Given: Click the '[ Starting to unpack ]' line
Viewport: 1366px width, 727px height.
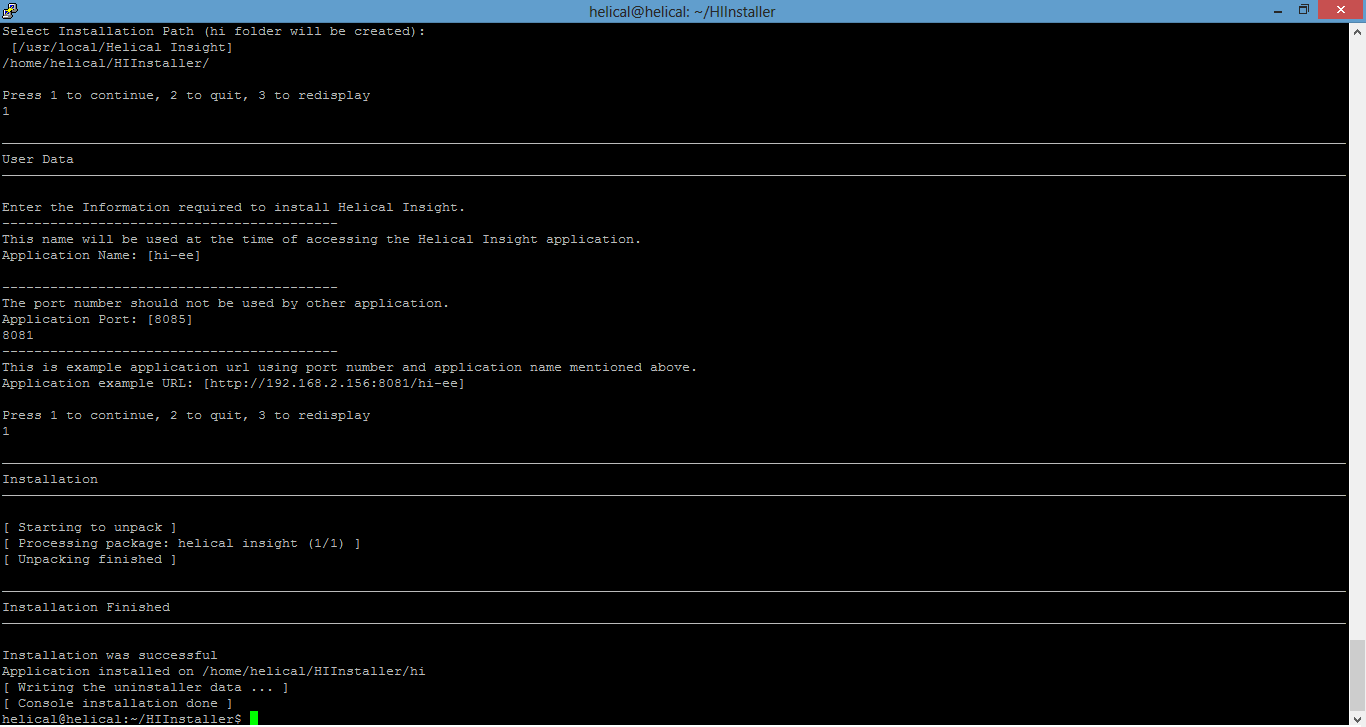Looking at the screenshot, I should click(90, 527).
